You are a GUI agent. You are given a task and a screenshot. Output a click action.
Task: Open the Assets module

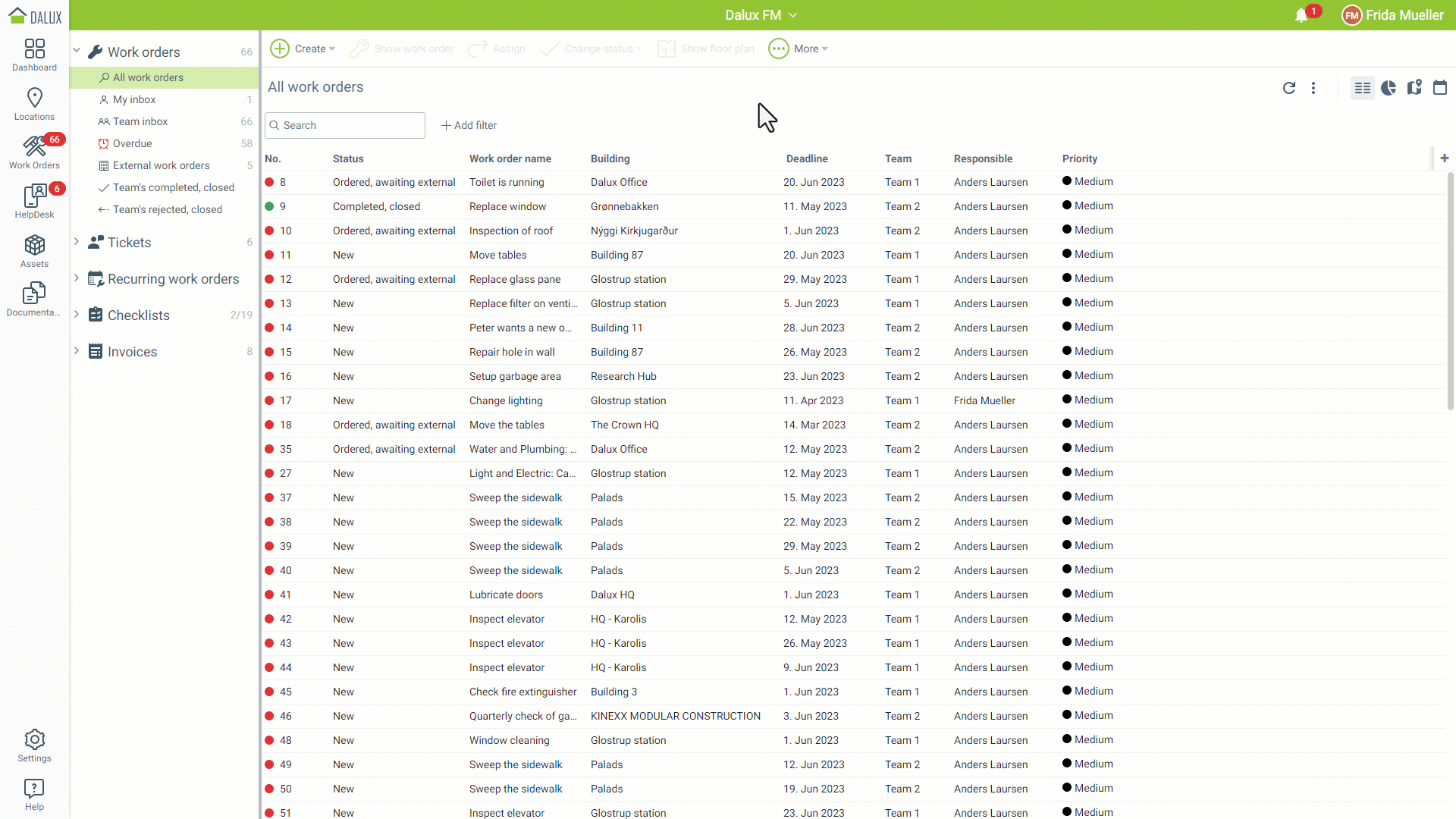(34, 251)
